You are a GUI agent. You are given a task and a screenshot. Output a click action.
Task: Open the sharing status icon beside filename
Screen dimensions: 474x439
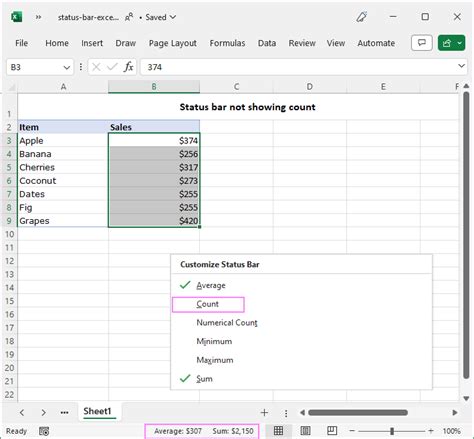coord(129,17)
